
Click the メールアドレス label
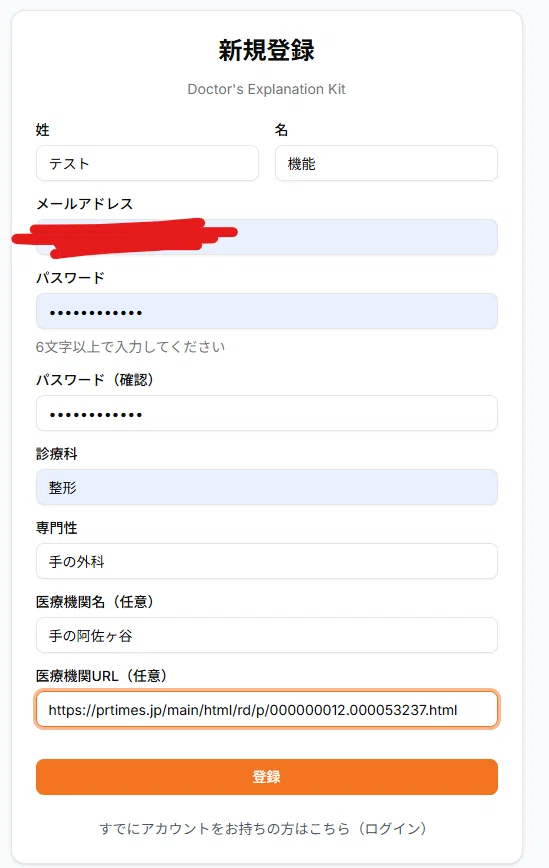[x=85, y=204]
